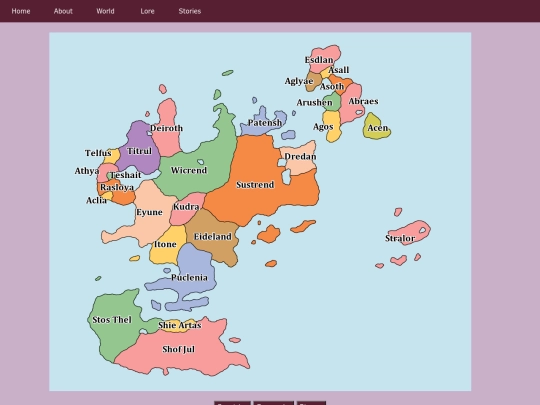
Task: Select the Sustrend region on the map
Action: coord(255,185)
